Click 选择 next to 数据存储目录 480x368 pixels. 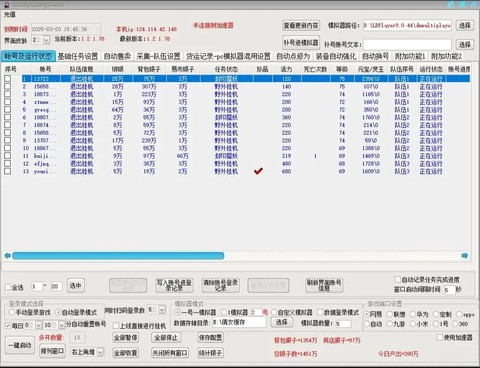(x=282, y=322)
